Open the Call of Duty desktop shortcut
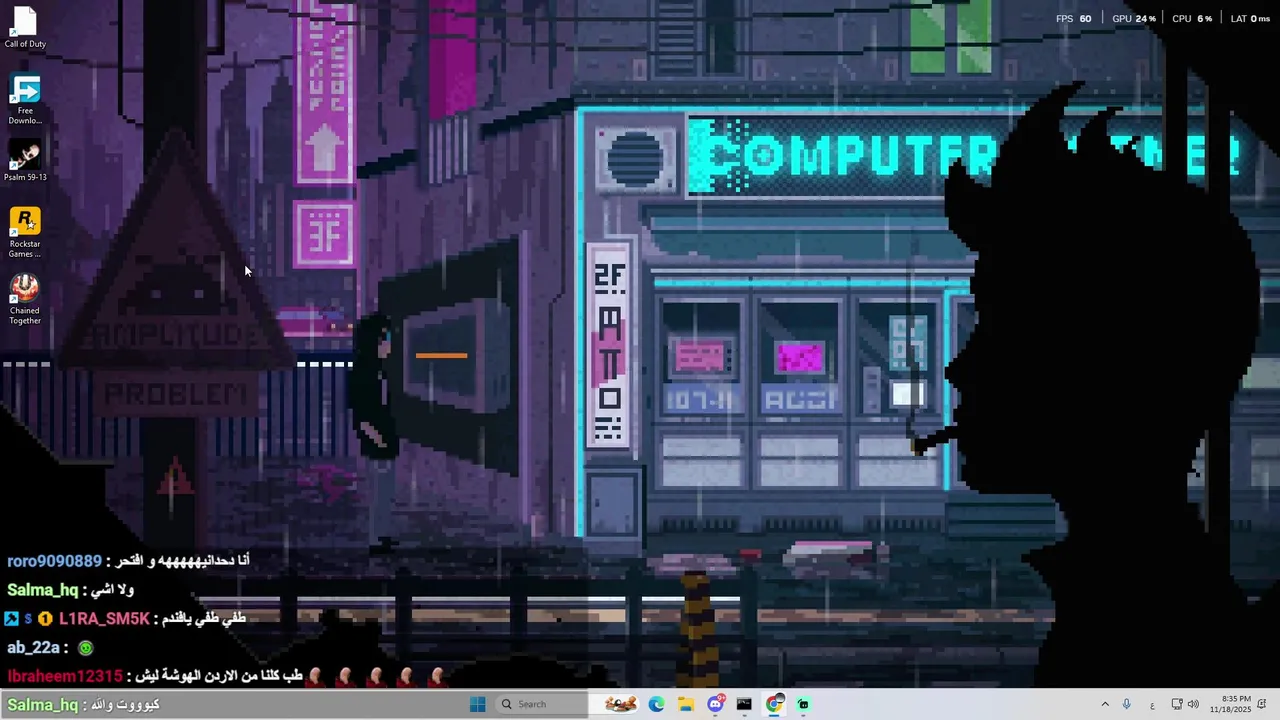Viewport: 1280px width, 720px height. pos(24,27)
